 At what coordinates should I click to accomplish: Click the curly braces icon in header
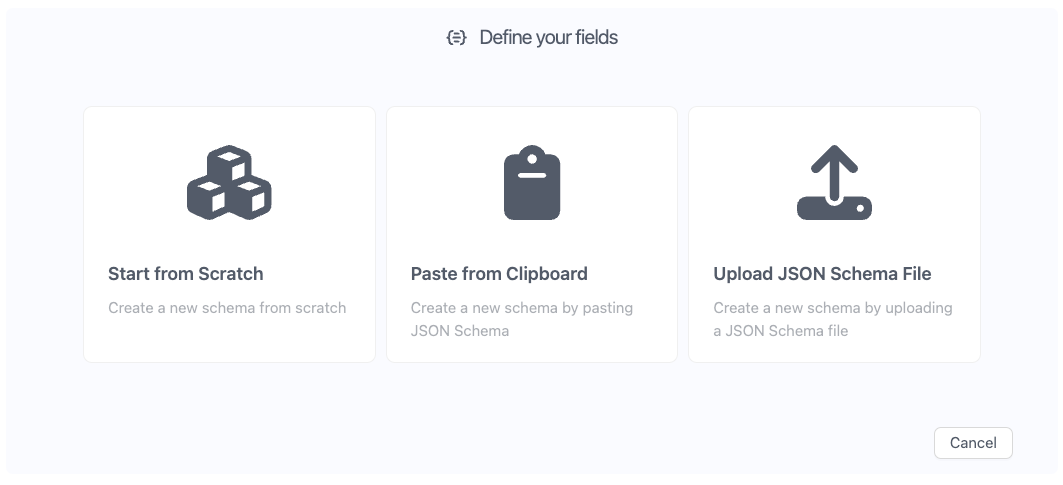click(x=457, y=38)
